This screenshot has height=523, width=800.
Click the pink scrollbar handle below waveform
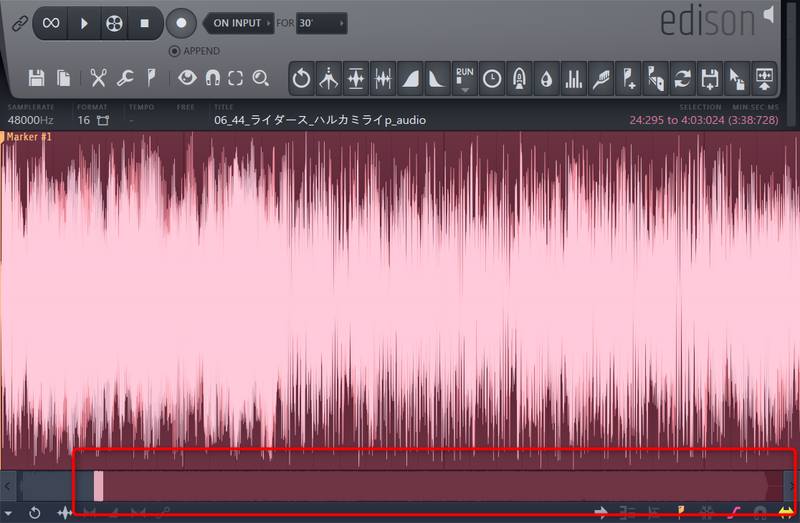click(x=98, y=486)
